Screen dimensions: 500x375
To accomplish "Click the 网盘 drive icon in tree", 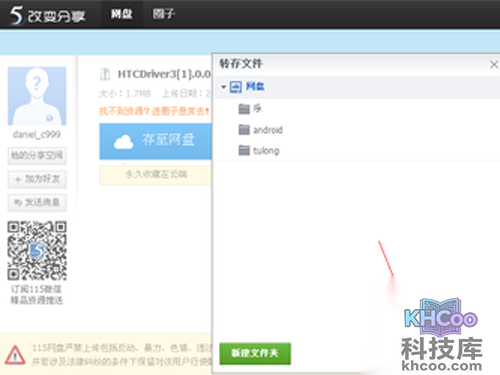I will coord(236,87).
